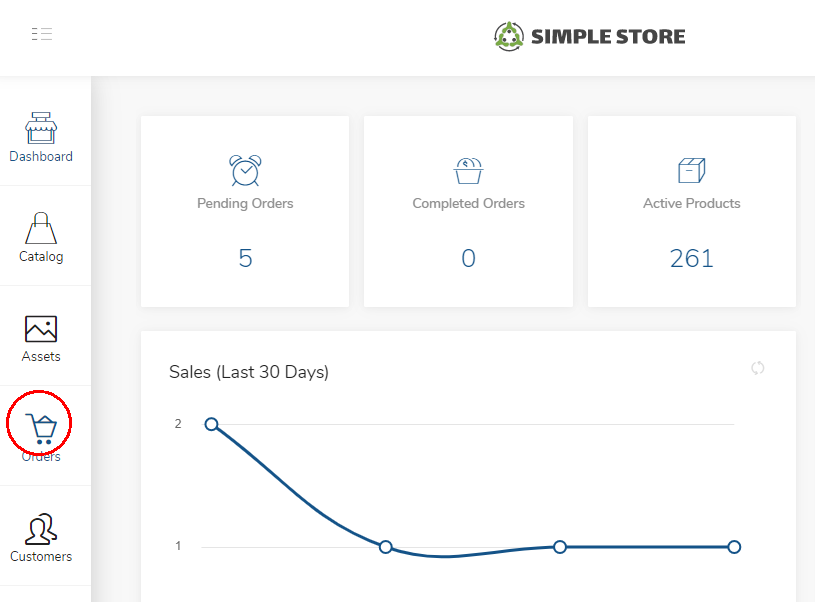Toggle the sidebar menu hamburger icon

[42, 34]
